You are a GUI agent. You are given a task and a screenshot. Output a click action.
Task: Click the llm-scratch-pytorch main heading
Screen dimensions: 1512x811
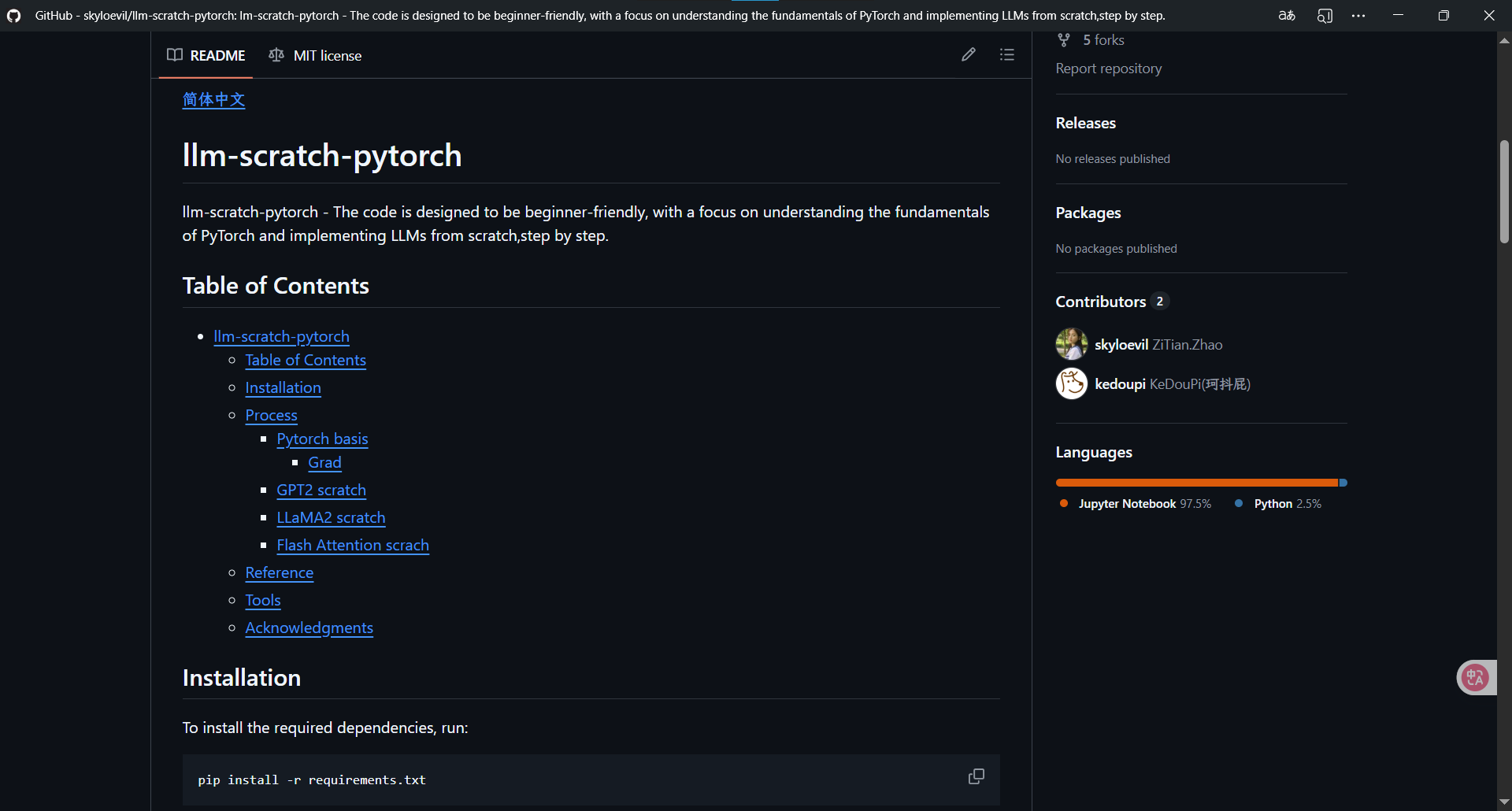322,155
